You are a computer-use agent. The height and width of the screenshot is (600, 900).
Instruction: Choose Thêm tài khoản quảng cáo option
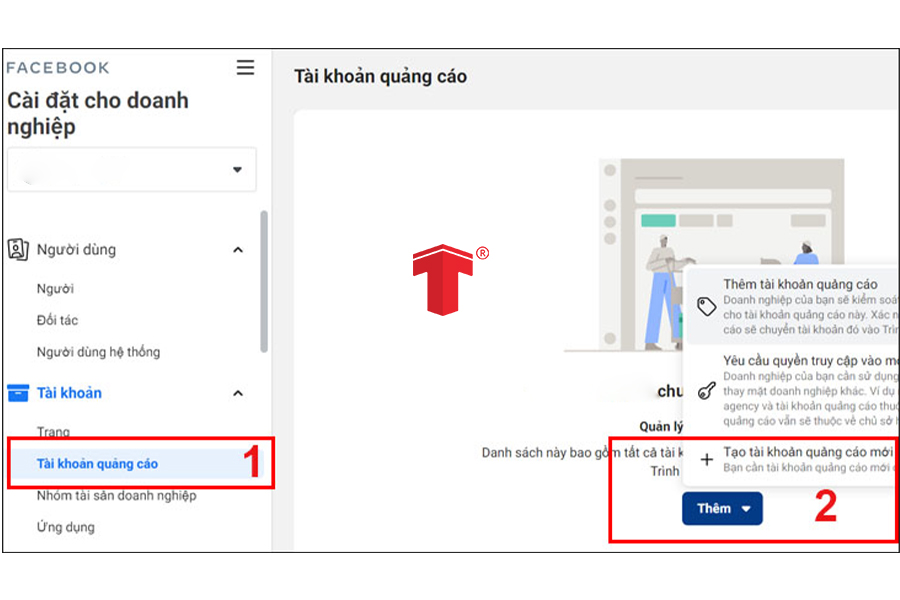pos(792,306)
